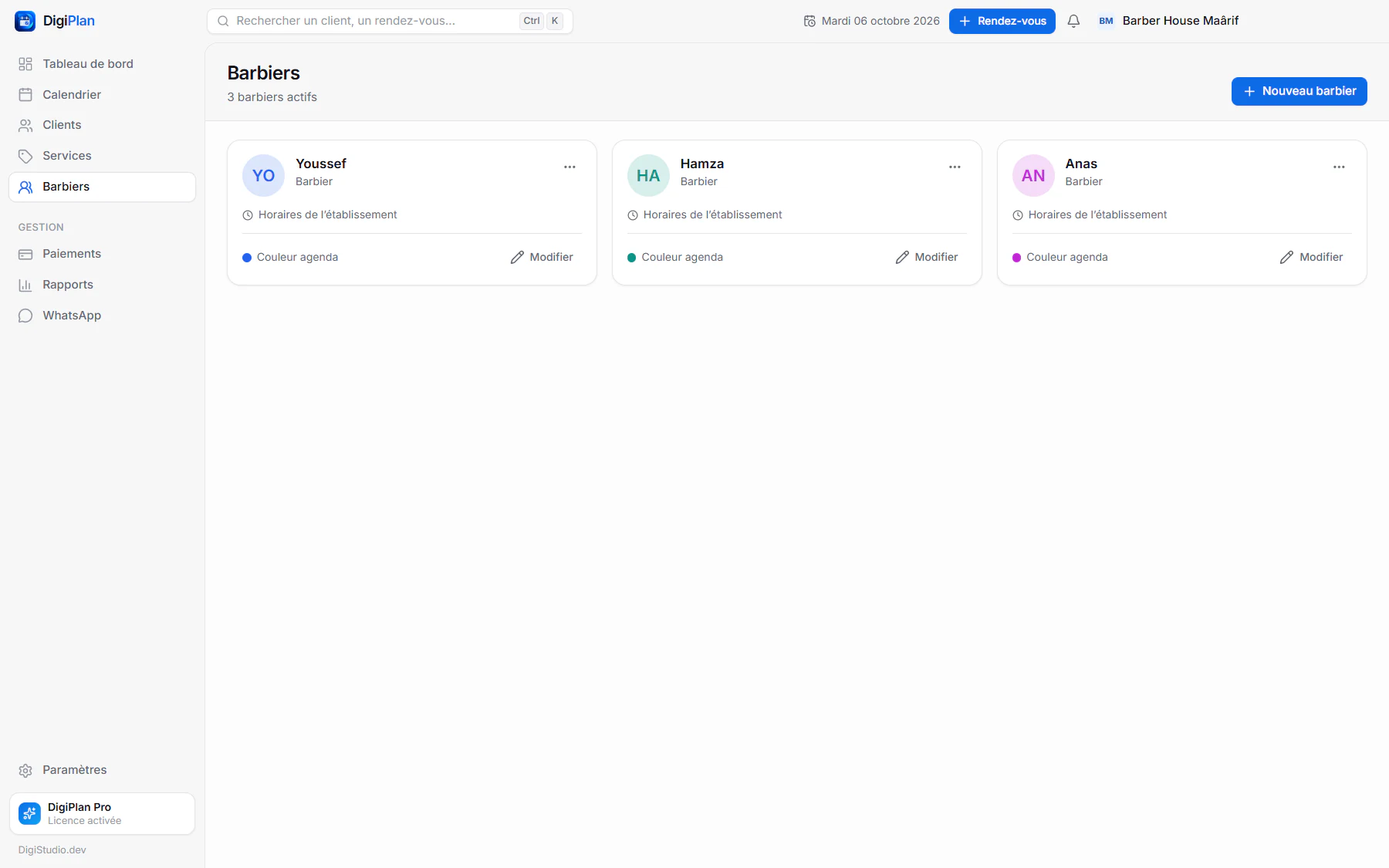Click the Hamza name text

702,164
